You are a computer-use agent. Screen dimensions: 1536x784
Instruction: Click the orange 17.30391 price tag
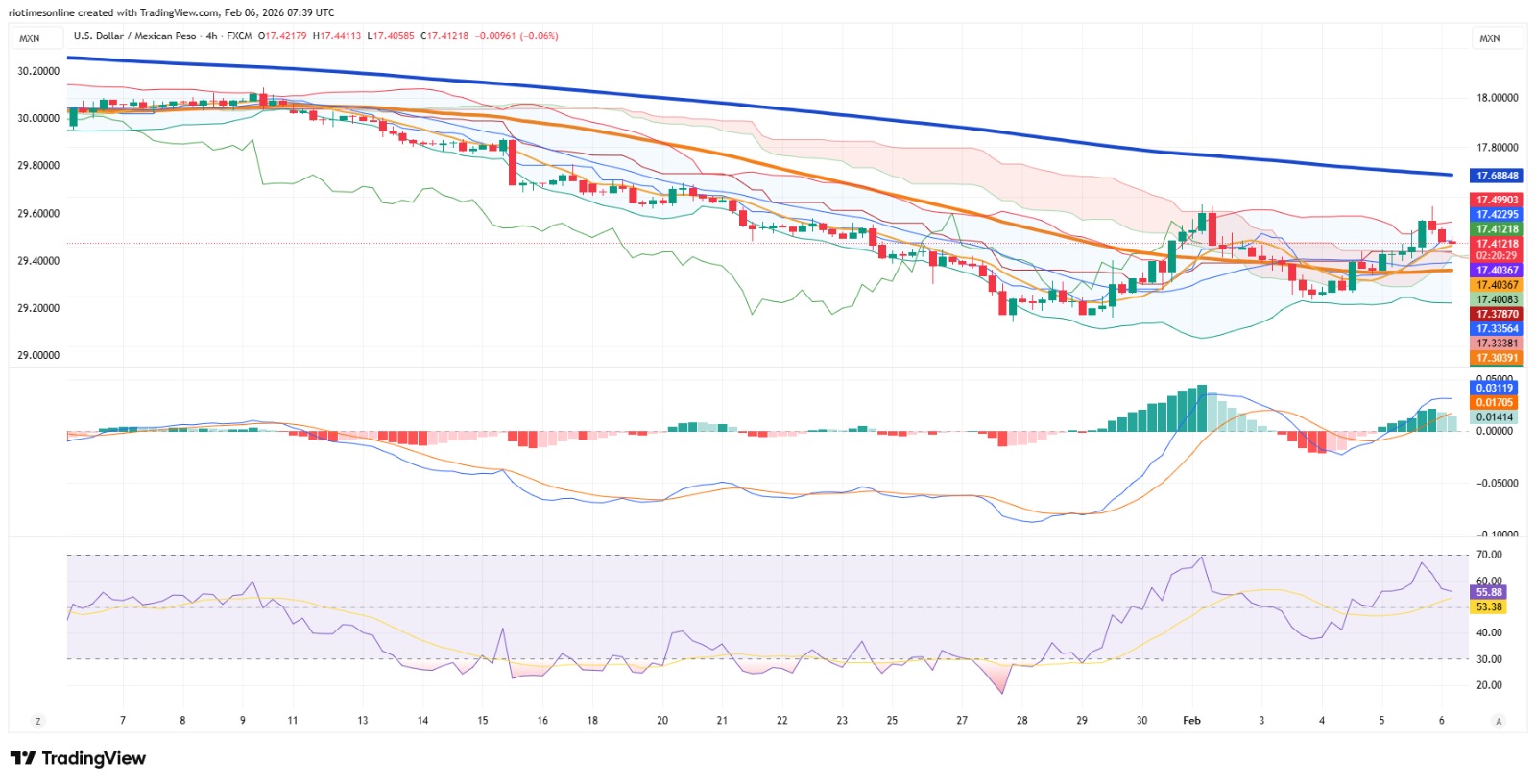click(1497, 358)
